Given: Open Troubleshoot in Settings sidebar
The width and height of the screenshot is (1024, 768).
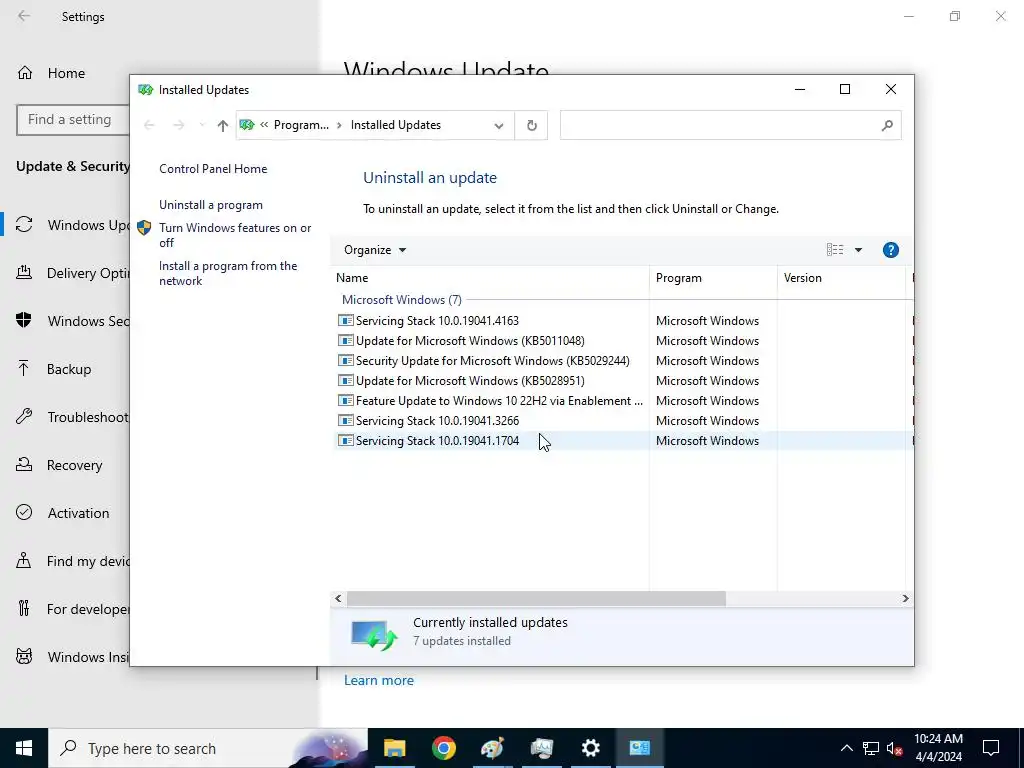Looking at the screenshot, I should (x=72, y=417).
